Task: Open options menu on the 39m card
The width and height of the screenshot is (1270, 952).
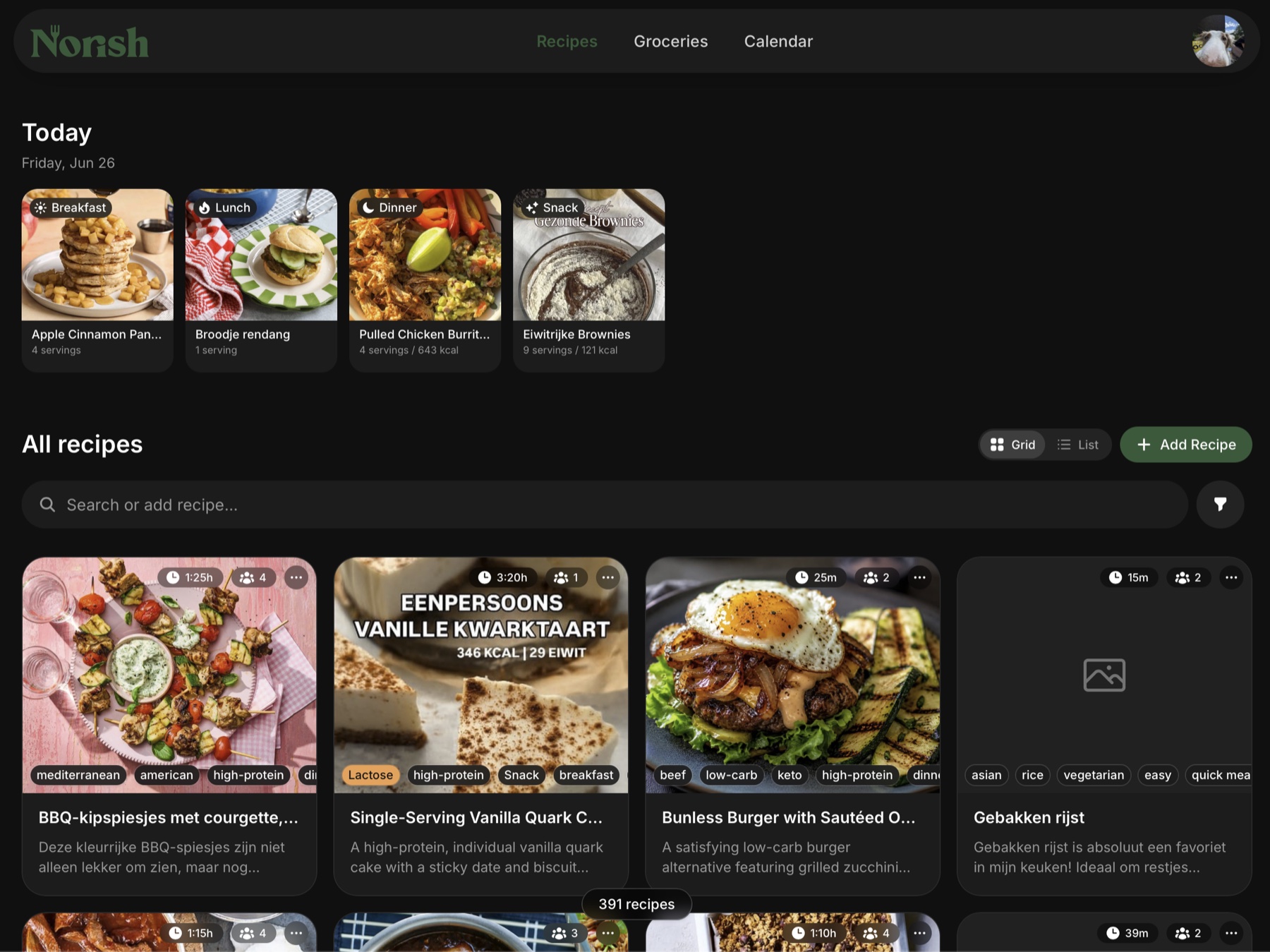Action: (x=1231, y=933)
